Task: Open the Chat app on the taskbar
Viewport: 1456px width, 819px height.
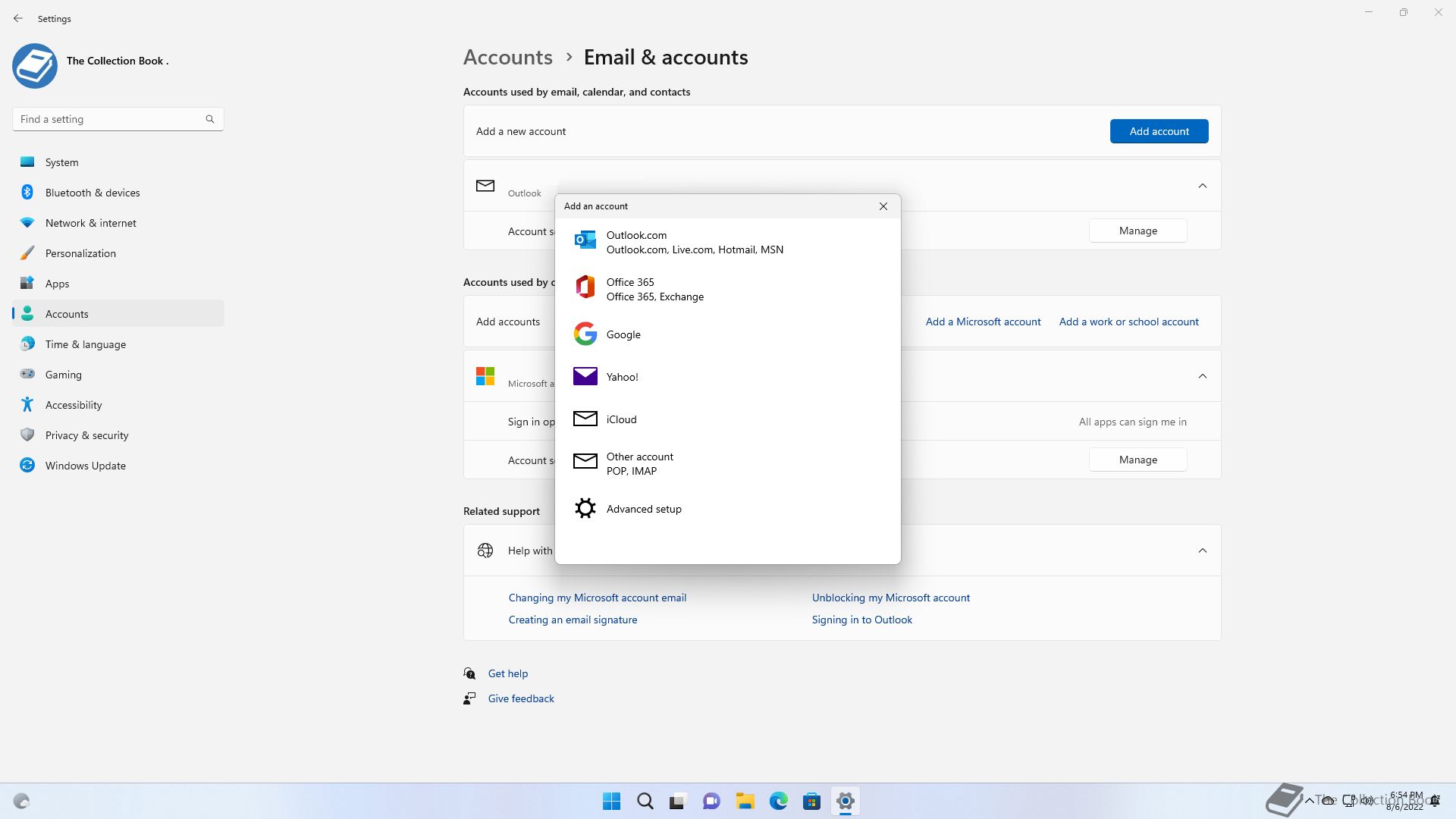Action: pyautogui.click(x=711, y=801)
